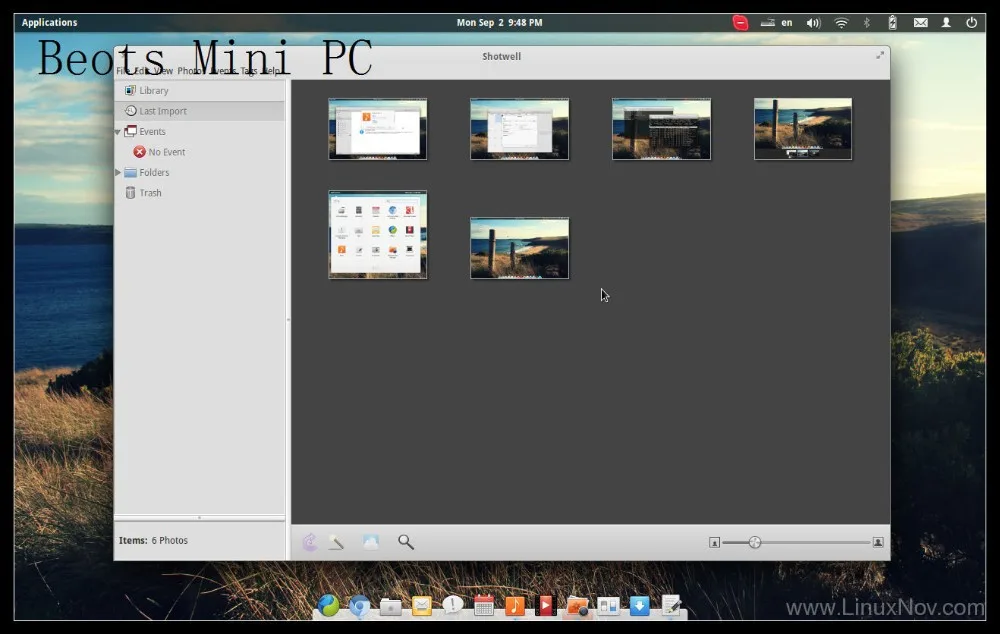This screenshot has width=1000, height=634.
Task: Open the chat notification app in dock
Action: pos(453,605)
